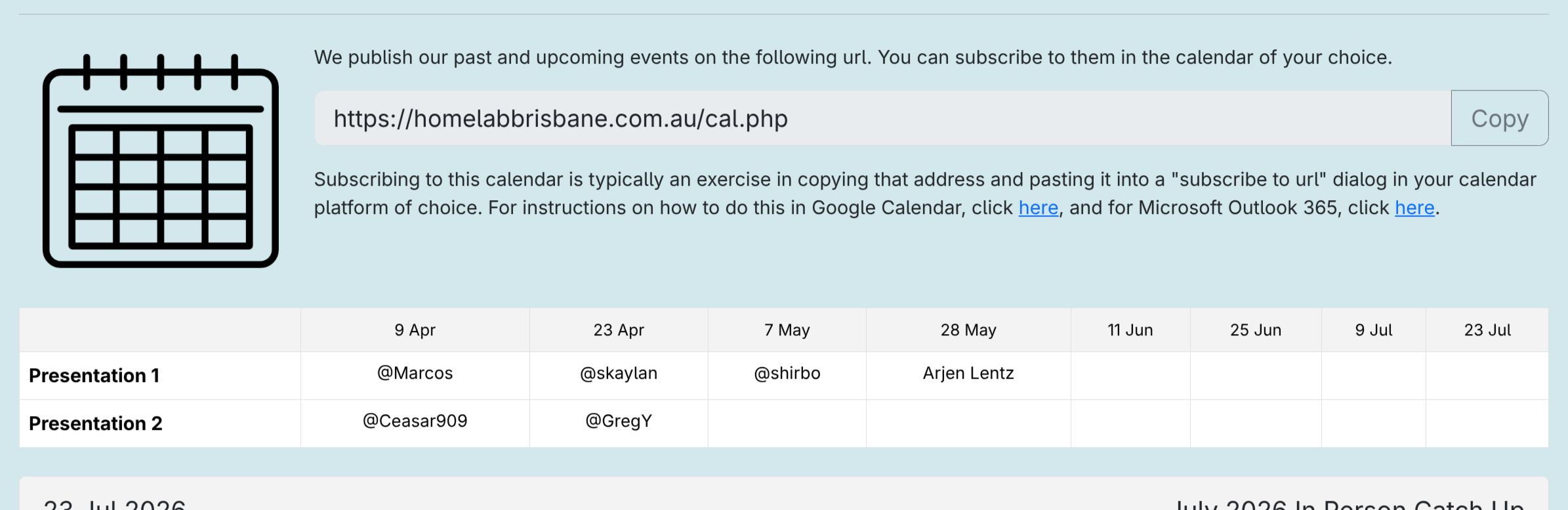Select the 9 Apr column header
This screenshot has width=1568, height=510.
click(x=415, y=330)
